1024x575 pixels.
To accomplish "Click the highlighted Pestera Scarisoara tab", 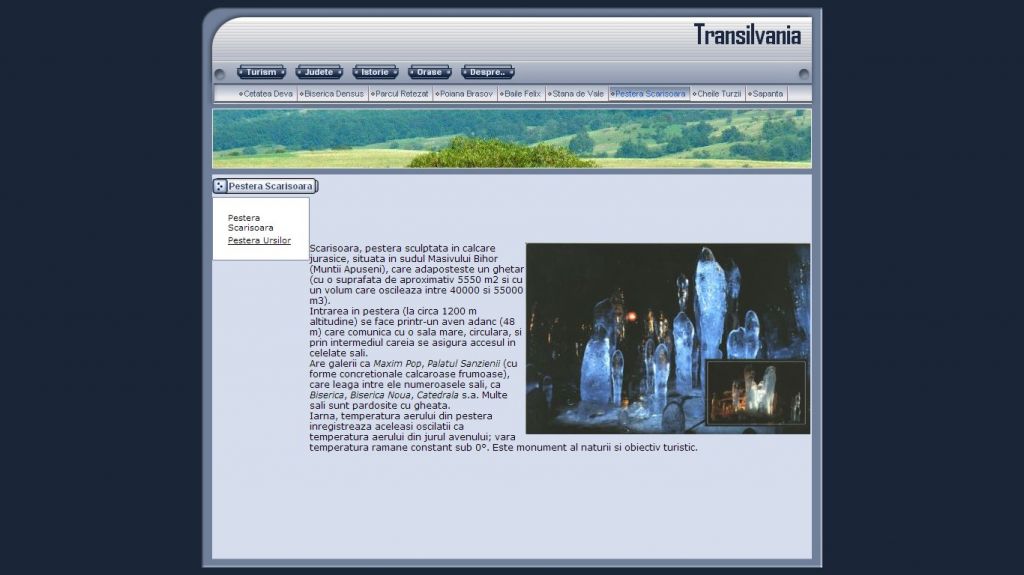I will click(x=649, y=94).
